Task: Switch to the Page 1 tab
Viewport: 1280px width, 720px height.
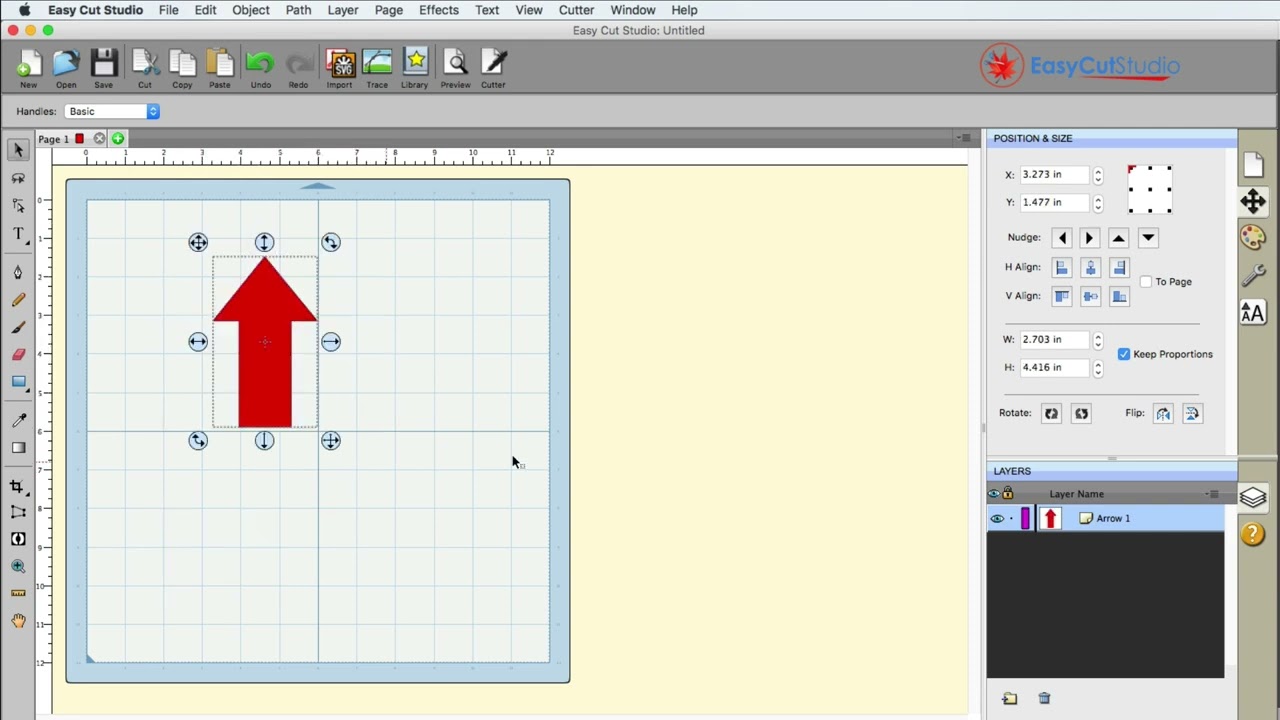Action: click(x=54, y=139)
